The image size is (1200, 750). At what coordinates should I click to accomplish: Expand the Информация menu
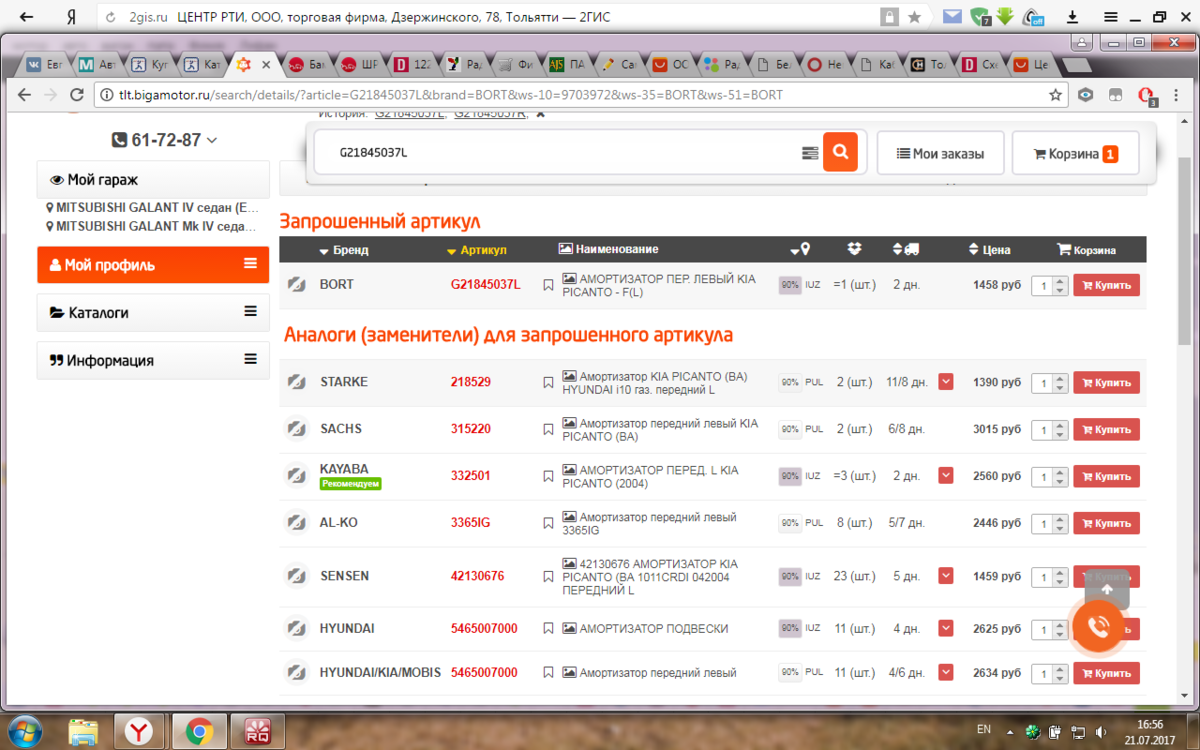pos(153,360)
